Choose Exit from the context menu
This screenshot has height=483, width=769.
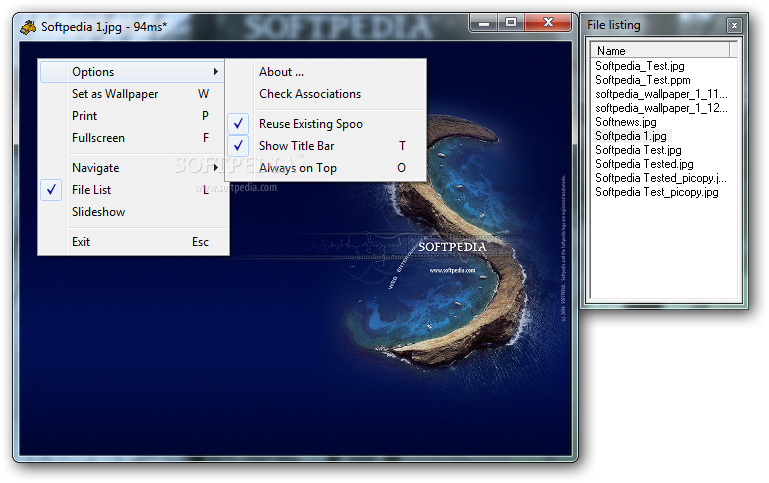point(132,242)
